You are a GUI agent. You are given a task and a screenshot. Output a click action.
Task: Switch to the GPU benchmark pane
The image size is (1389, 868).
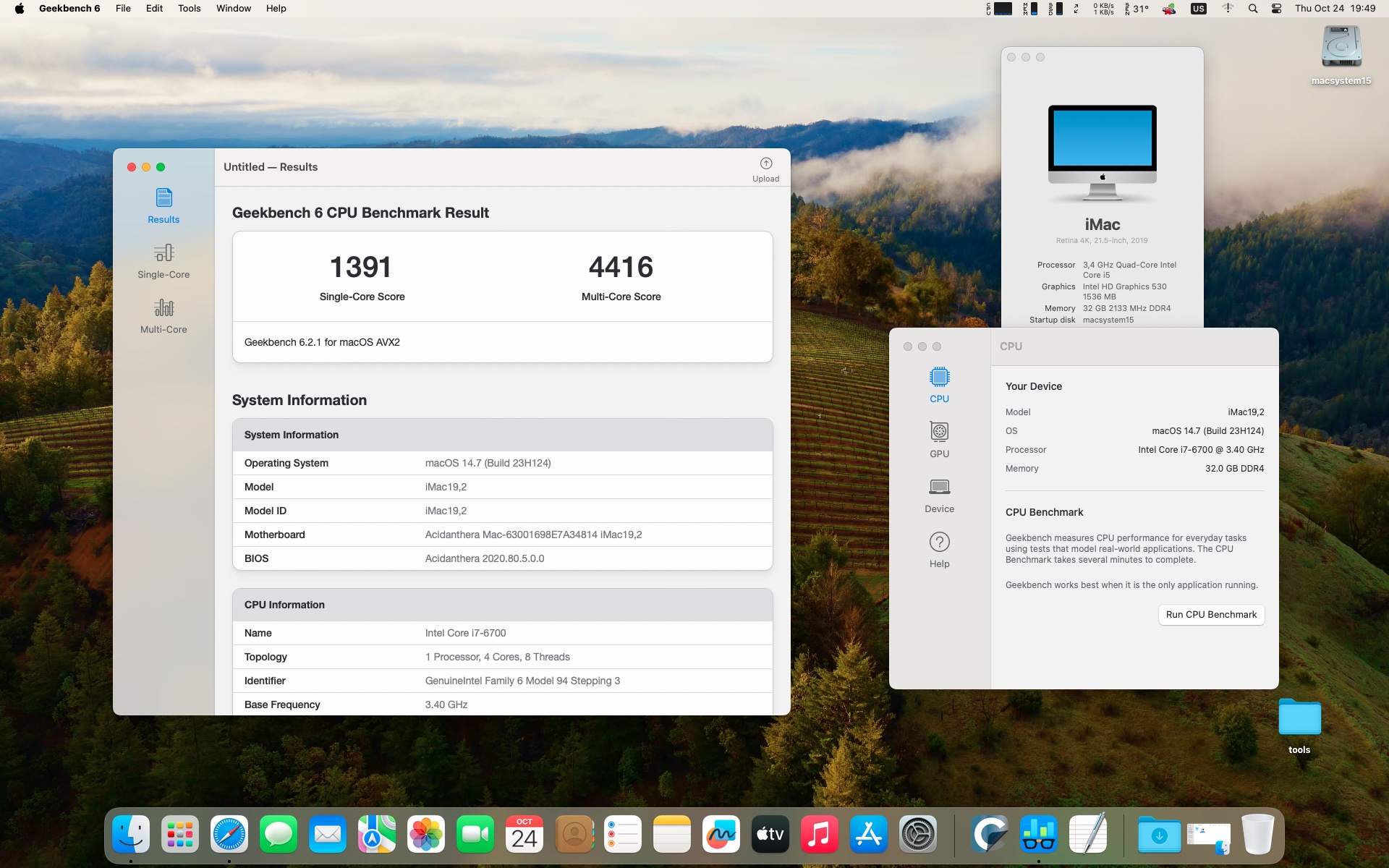(939, 439)
